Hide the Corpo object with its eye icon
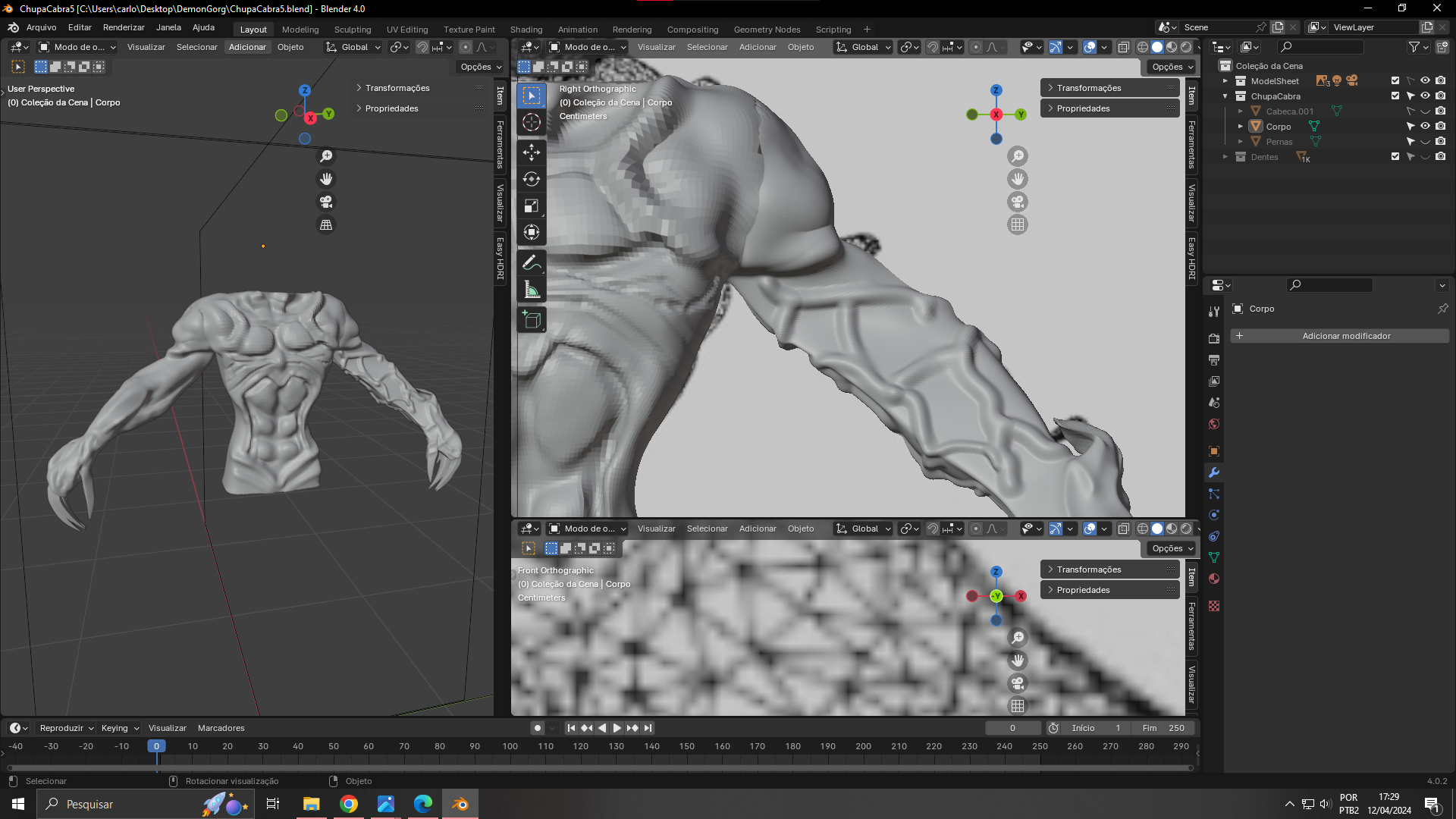Image resolution: width=1456 pixels, height=819 pixels. click(1425, 127)
